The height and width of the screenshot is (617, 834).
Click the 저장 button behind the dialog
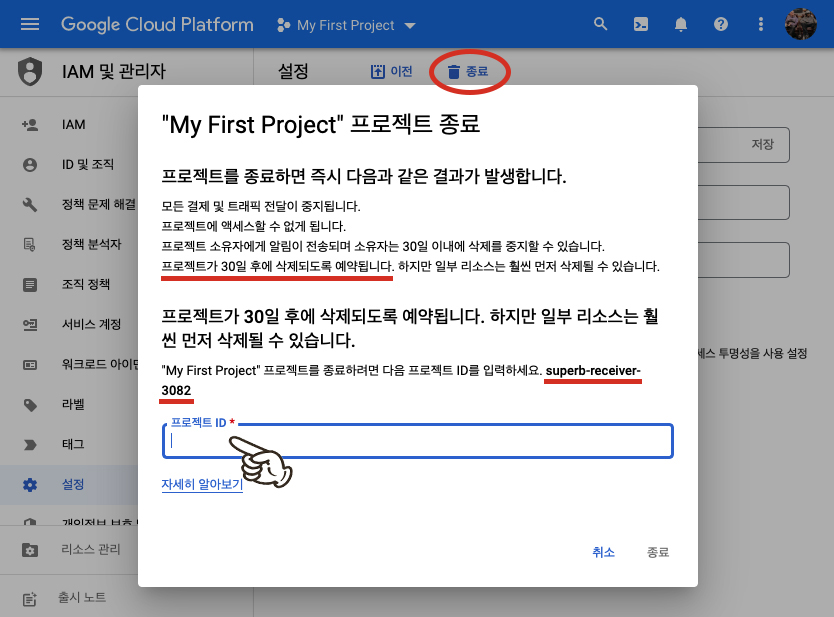pos(762,144)
